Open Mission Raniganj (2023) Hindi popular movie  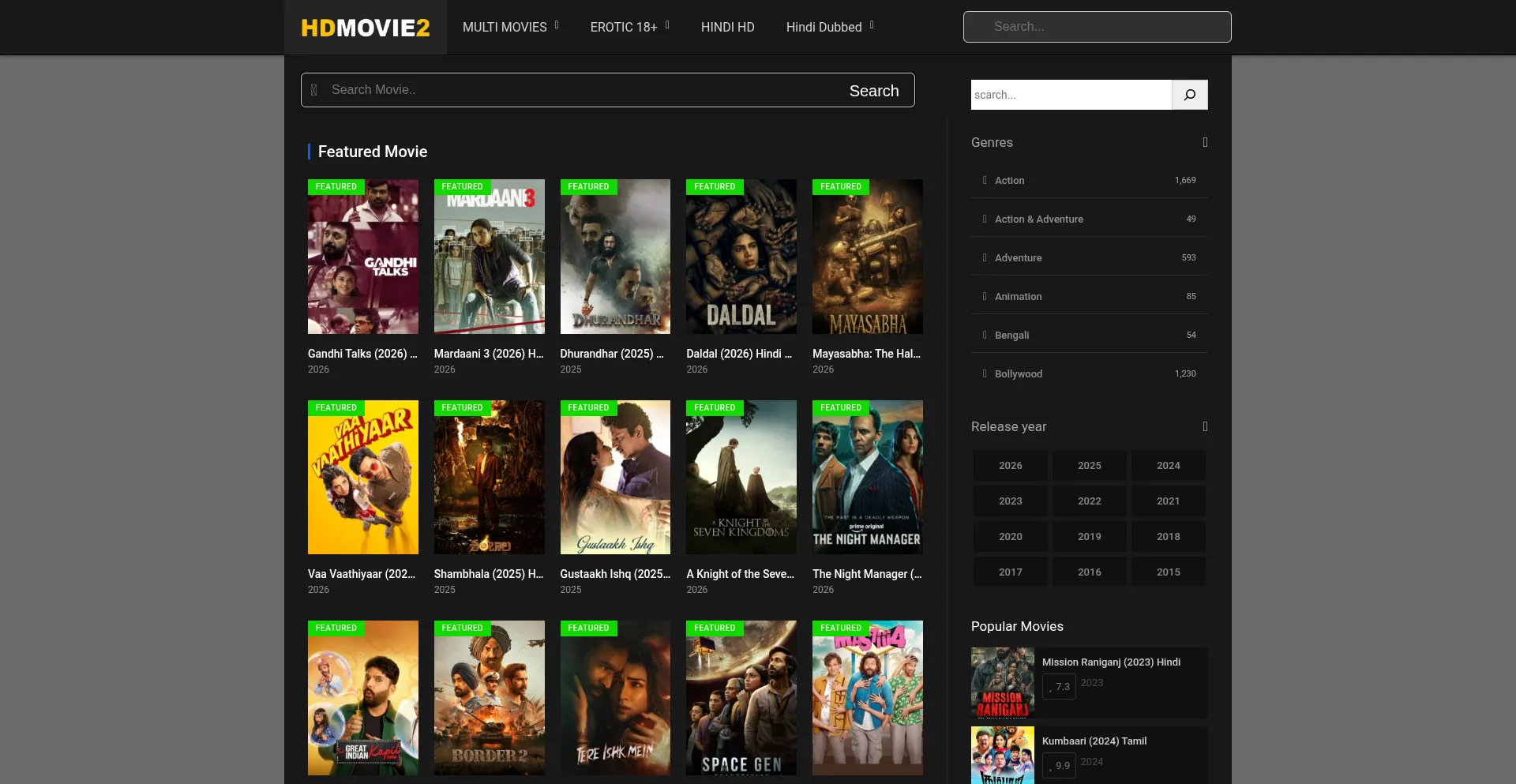[1111, 662]
